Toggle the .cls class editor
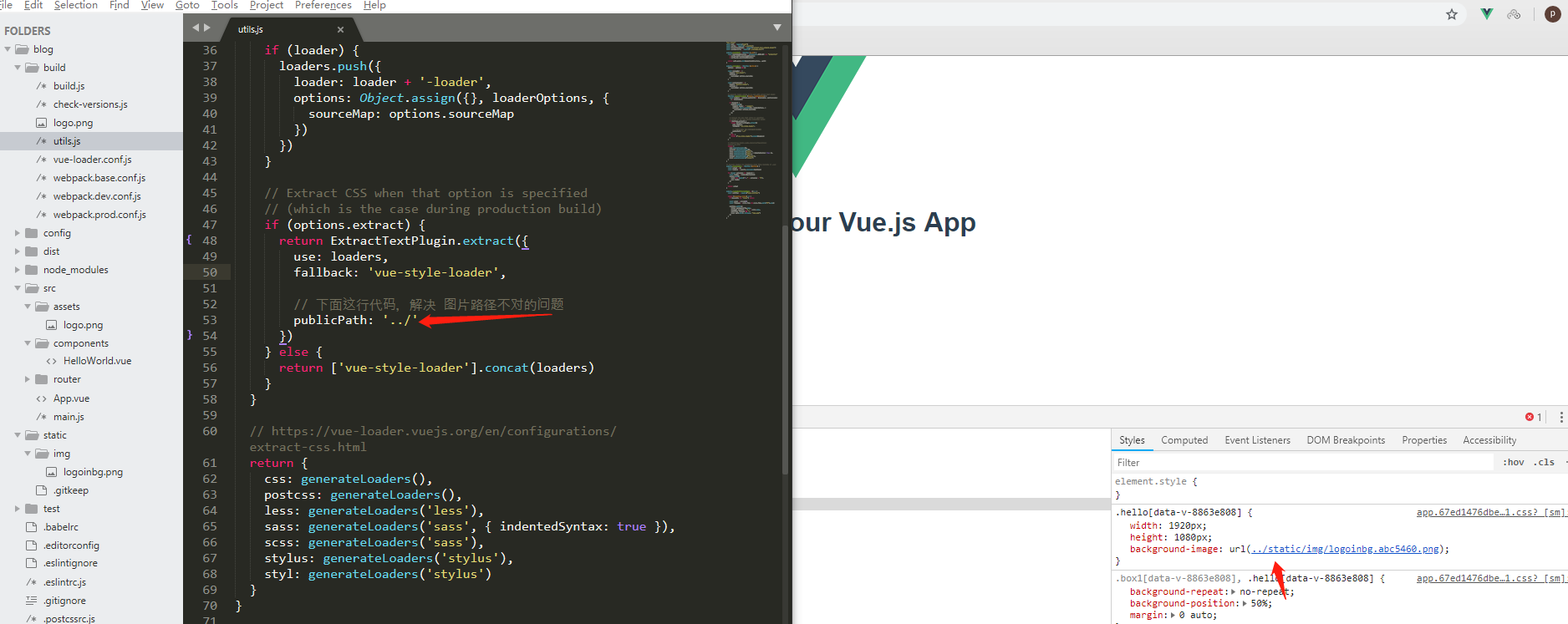This screenshot has height=624, width=1568. 1544,462
